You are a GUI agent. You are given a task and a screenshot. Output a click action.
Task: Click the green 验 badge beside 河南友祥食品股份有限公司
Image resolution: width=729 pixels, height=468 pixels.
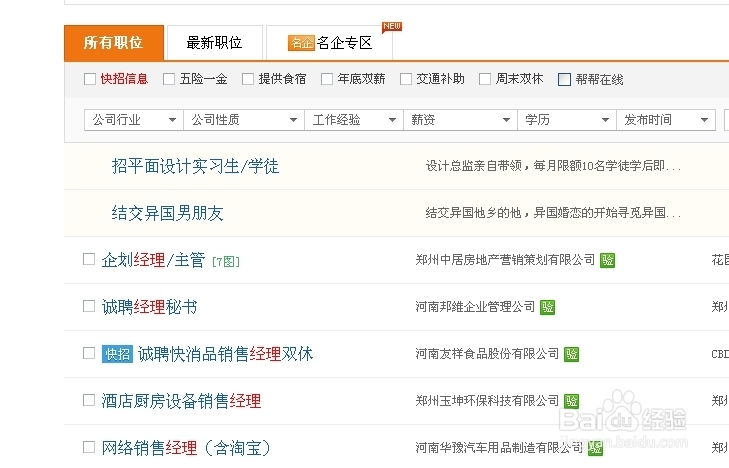click(571, 354)
